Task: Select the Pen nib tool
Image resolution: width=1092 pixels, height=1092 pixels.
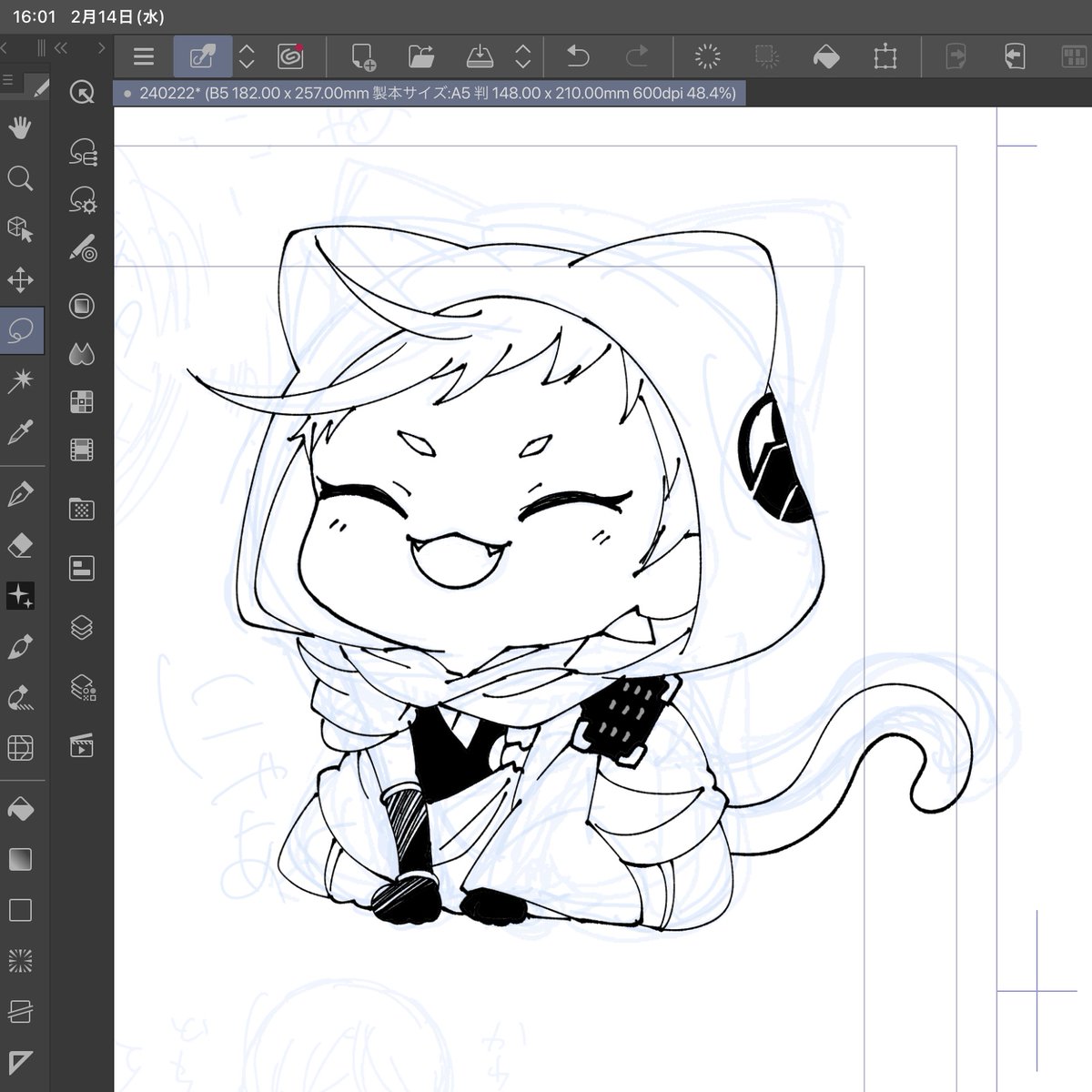Action: [x=20, y=494]
